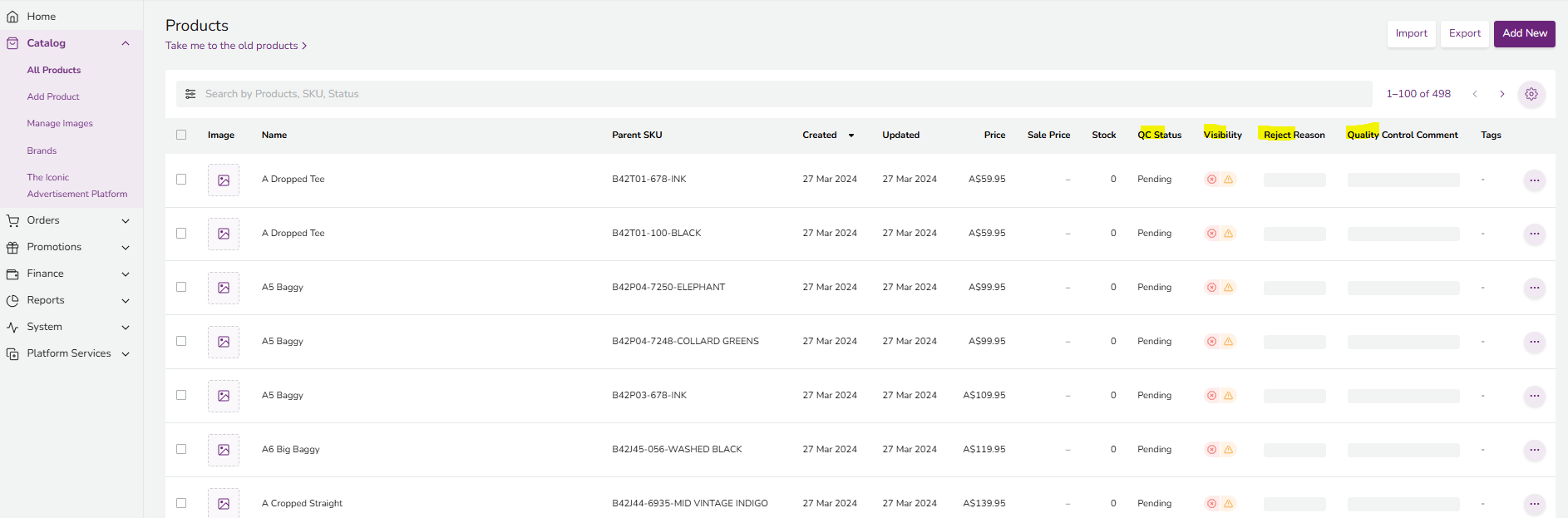Toggle the select all products checkbox
Viewport: 1568px width, 518px height.
pos(181,135)
